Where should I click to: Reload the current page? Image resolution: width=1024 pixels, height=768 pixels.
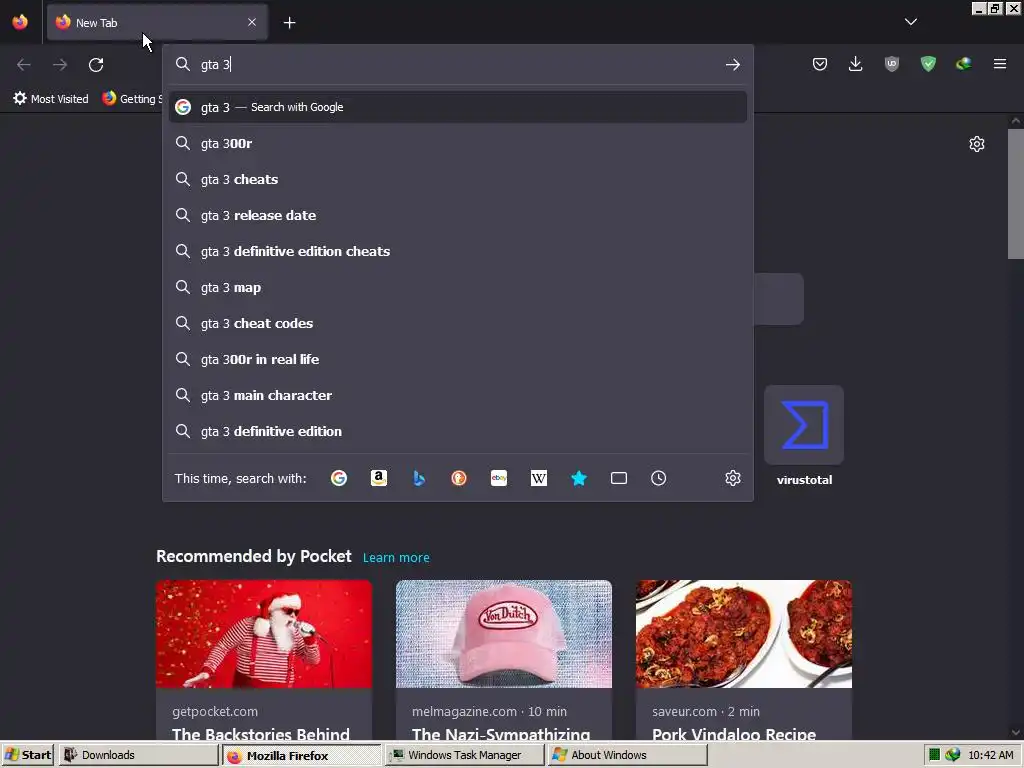96,65
